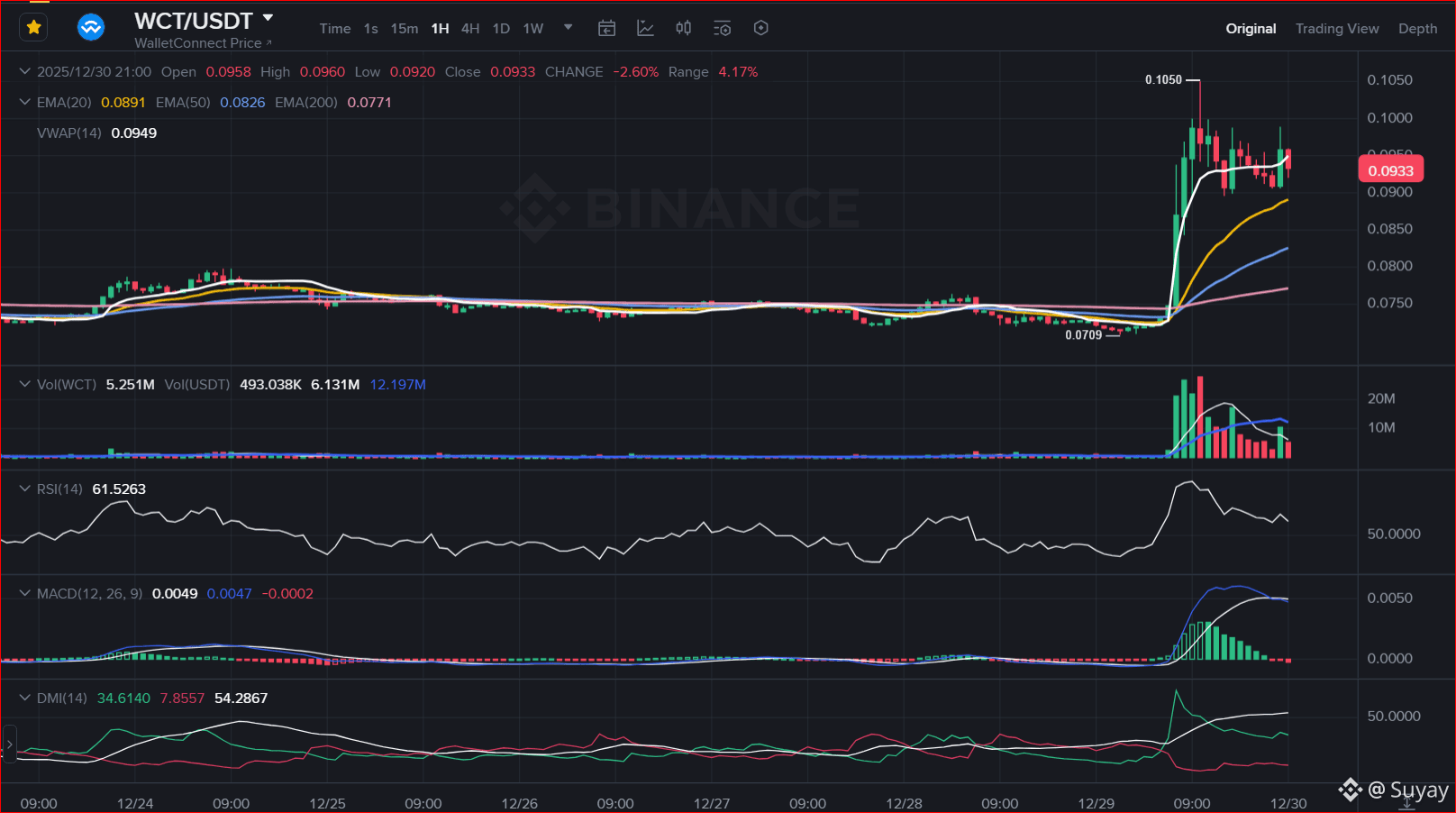Click the 0.1050 high price marker on the chart

coord(1163,79)
